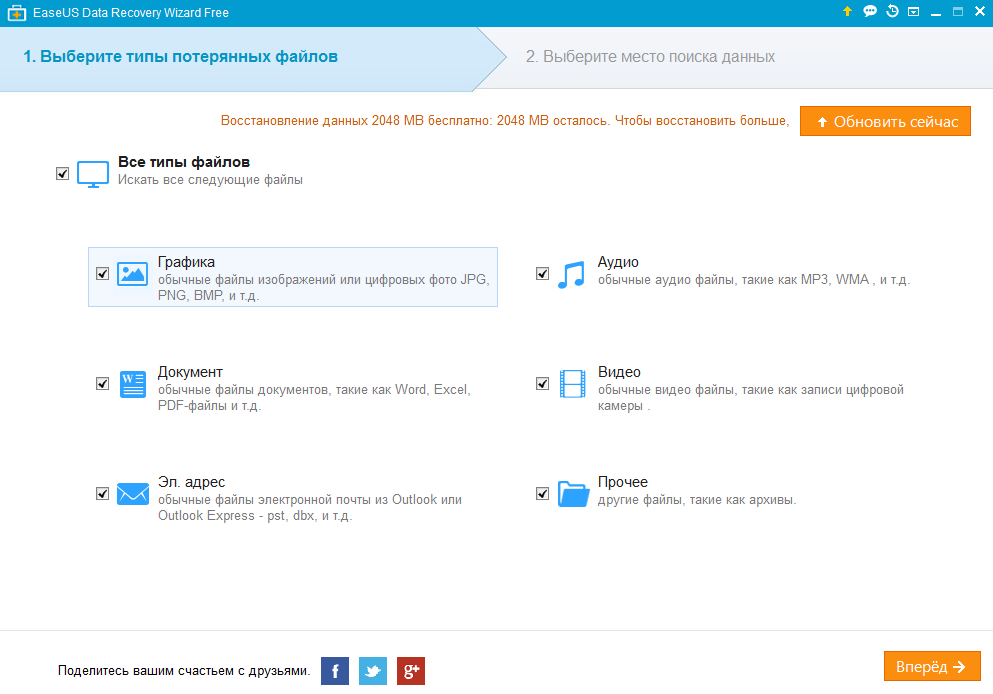Click the Аудио description mentioning MP3, WMA
993x694 pixels.
pos(754,280)
